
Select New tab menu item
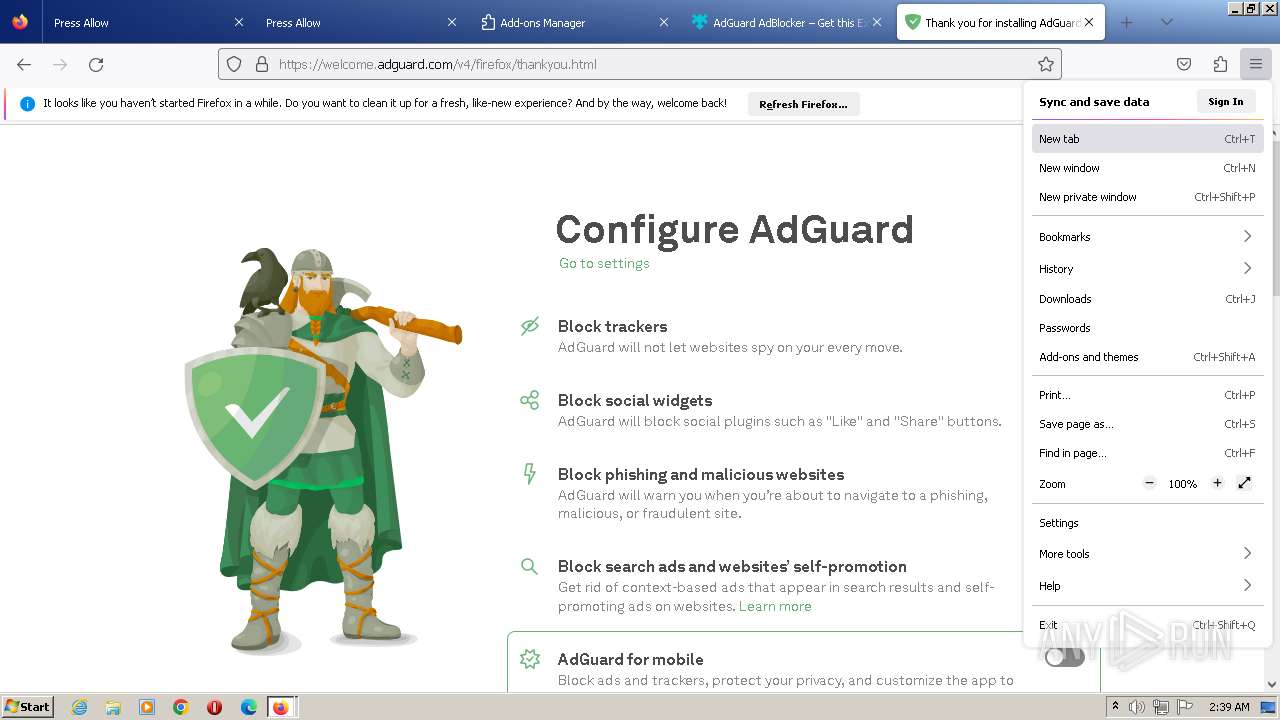coord(1147,139)
